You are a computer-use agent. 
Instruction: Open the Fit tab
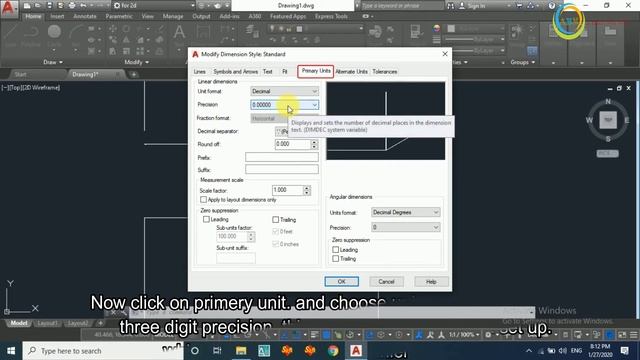coord(284,71)
